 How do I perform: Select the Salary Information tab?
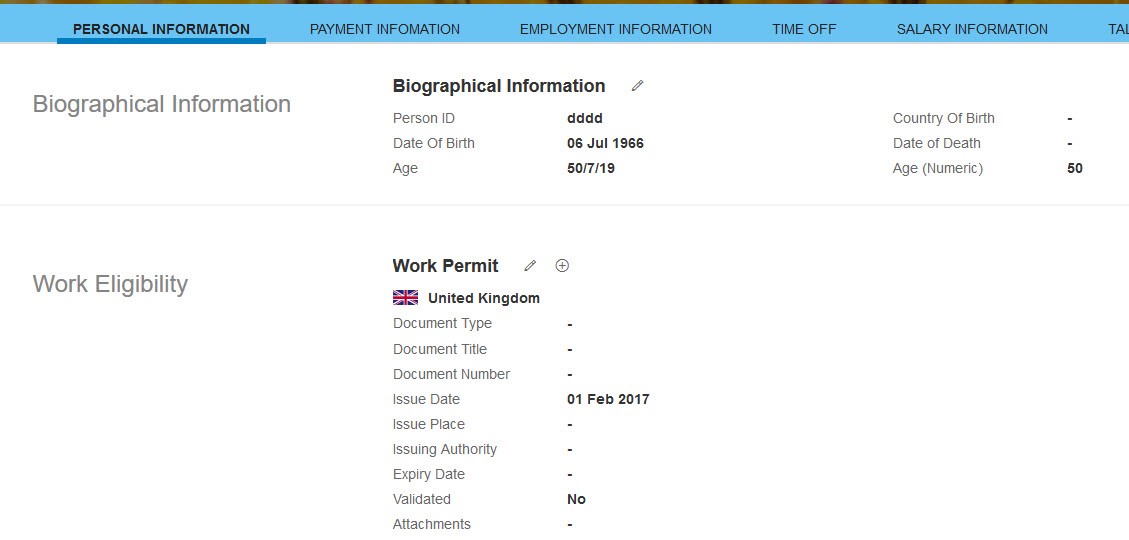[972, 30]
